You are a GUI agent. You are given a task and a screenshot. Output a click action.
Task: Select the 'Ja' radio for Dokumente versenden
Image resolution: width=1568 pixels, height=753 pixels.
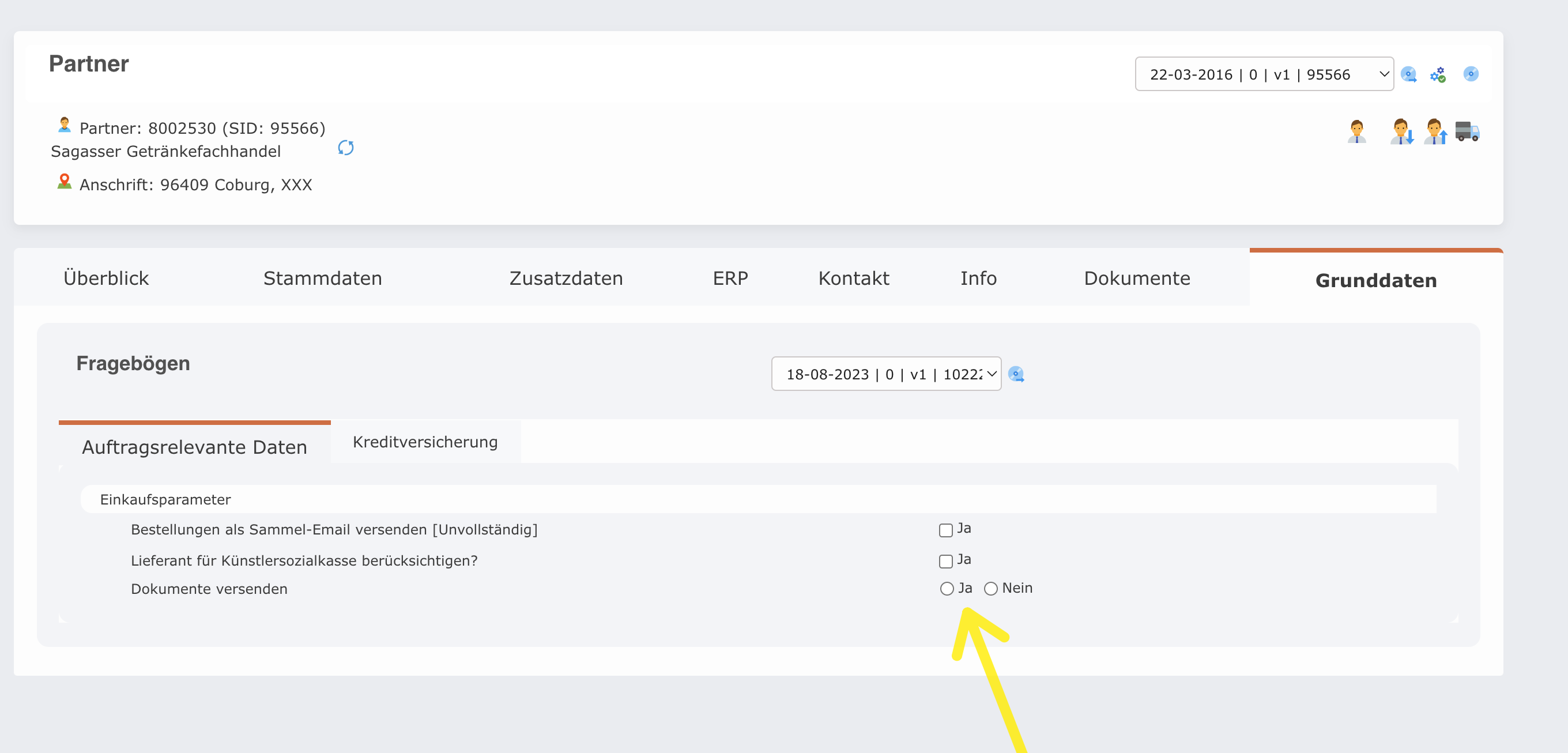tap(947, 588)
